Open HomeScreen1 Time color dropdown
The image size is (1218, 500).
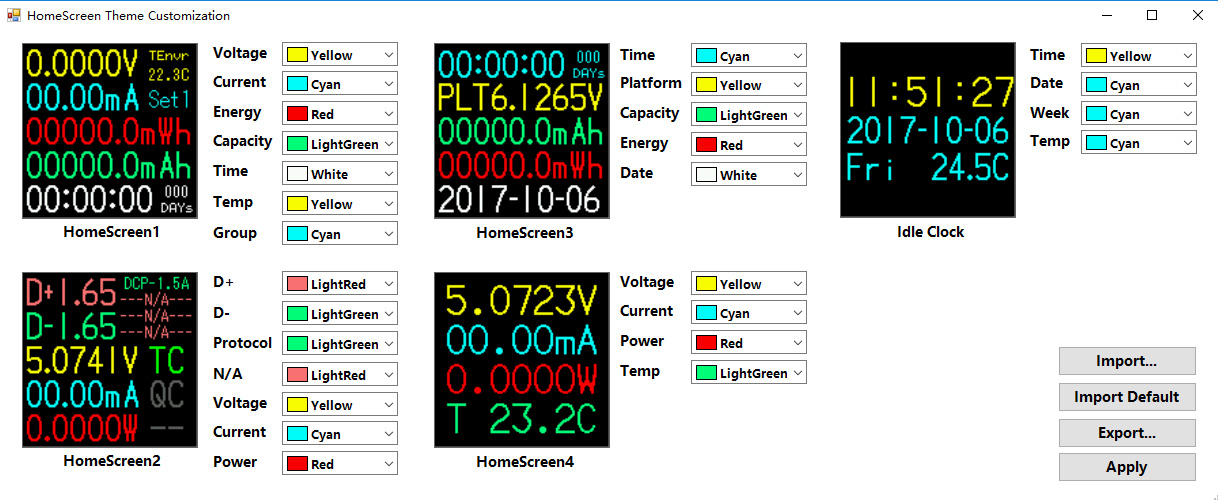coord(340,174)
